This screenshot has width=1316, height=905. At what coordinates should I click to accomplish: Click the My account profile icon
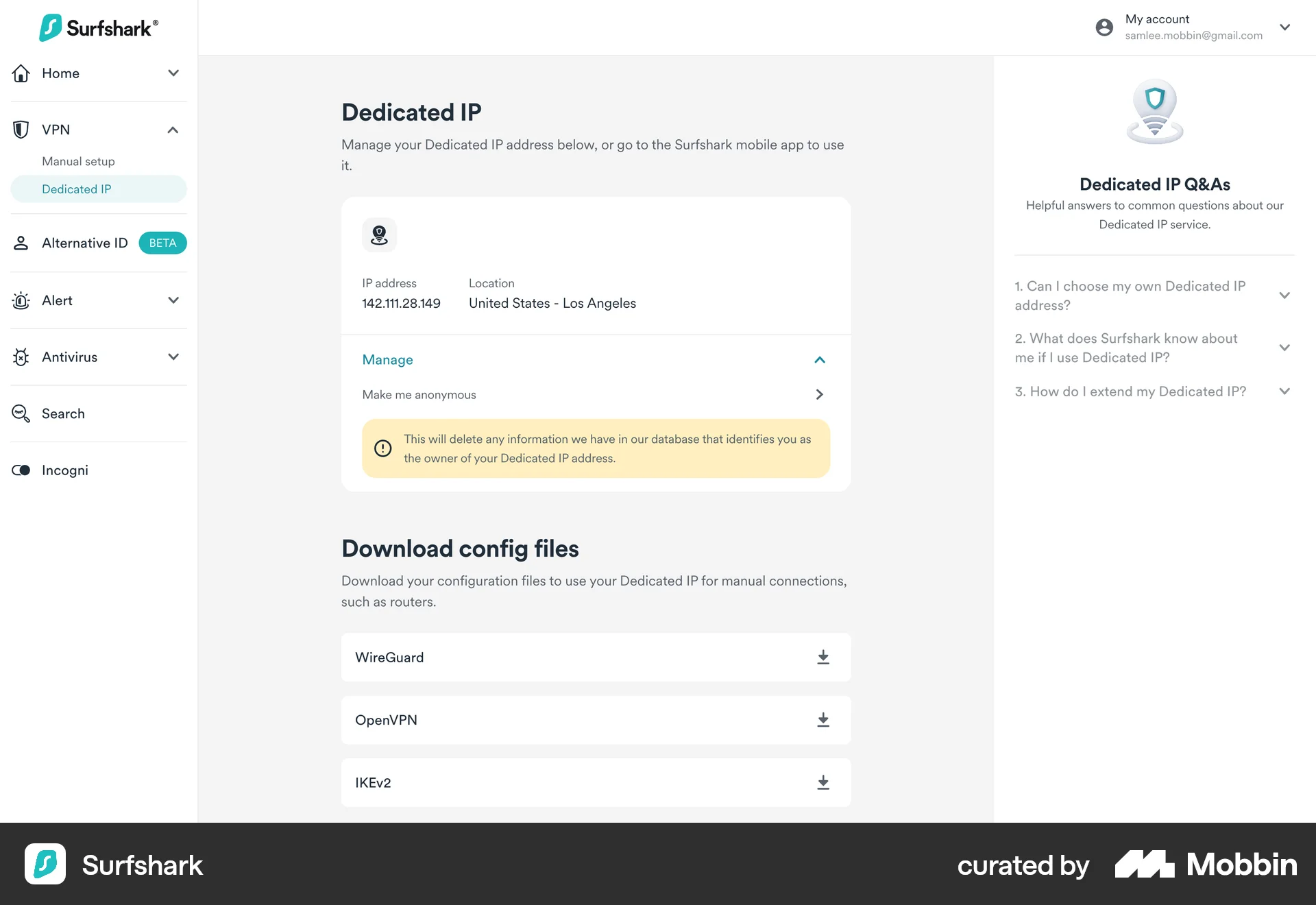tap(1104, 27)
